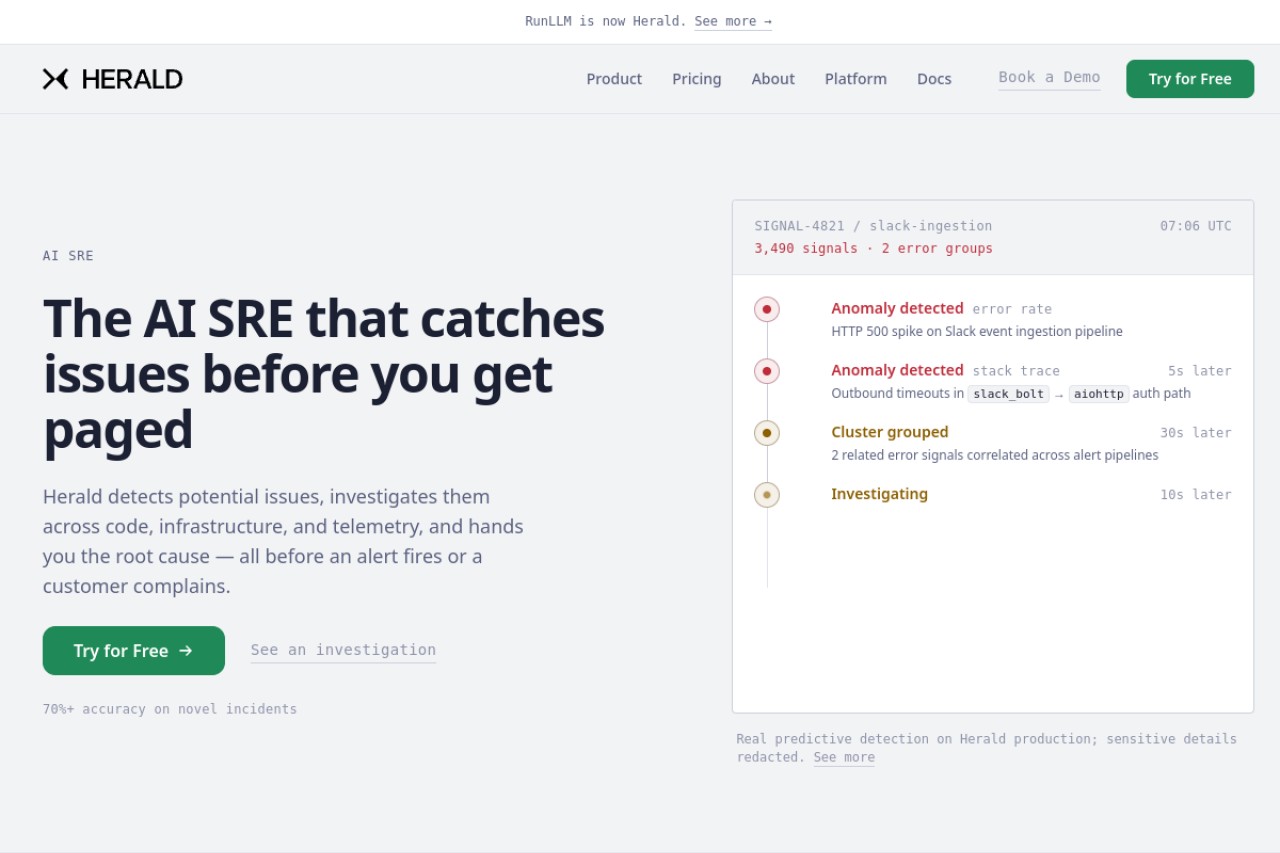Click the Book a Demo link

point(1049,78)
